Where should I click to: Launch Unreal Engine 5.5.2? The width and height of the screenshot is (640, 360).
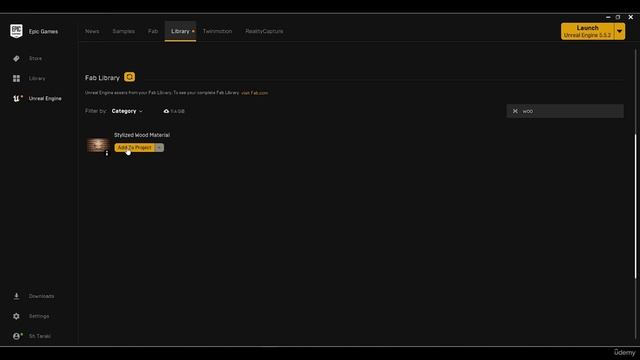587,31
